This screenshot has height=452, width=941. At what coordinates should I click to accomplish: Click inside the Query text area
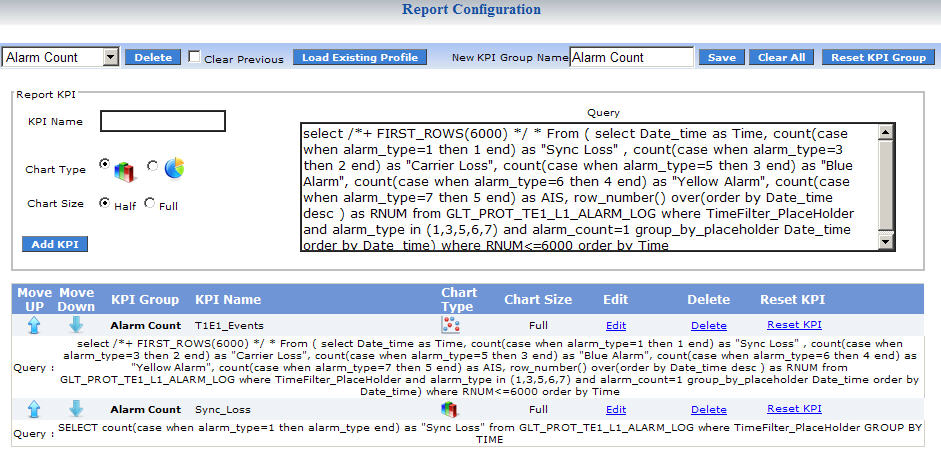point(589,187)
